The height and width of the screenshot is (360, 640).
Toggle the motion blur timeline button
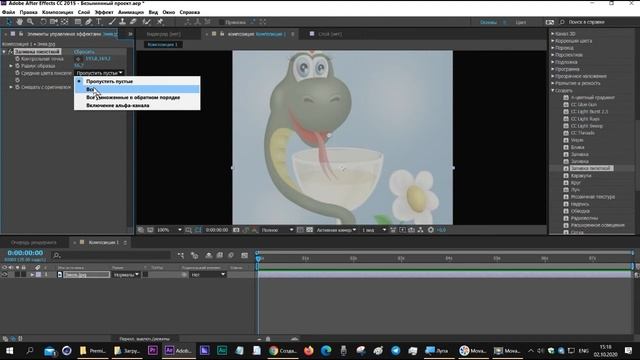tap(231, 256)
